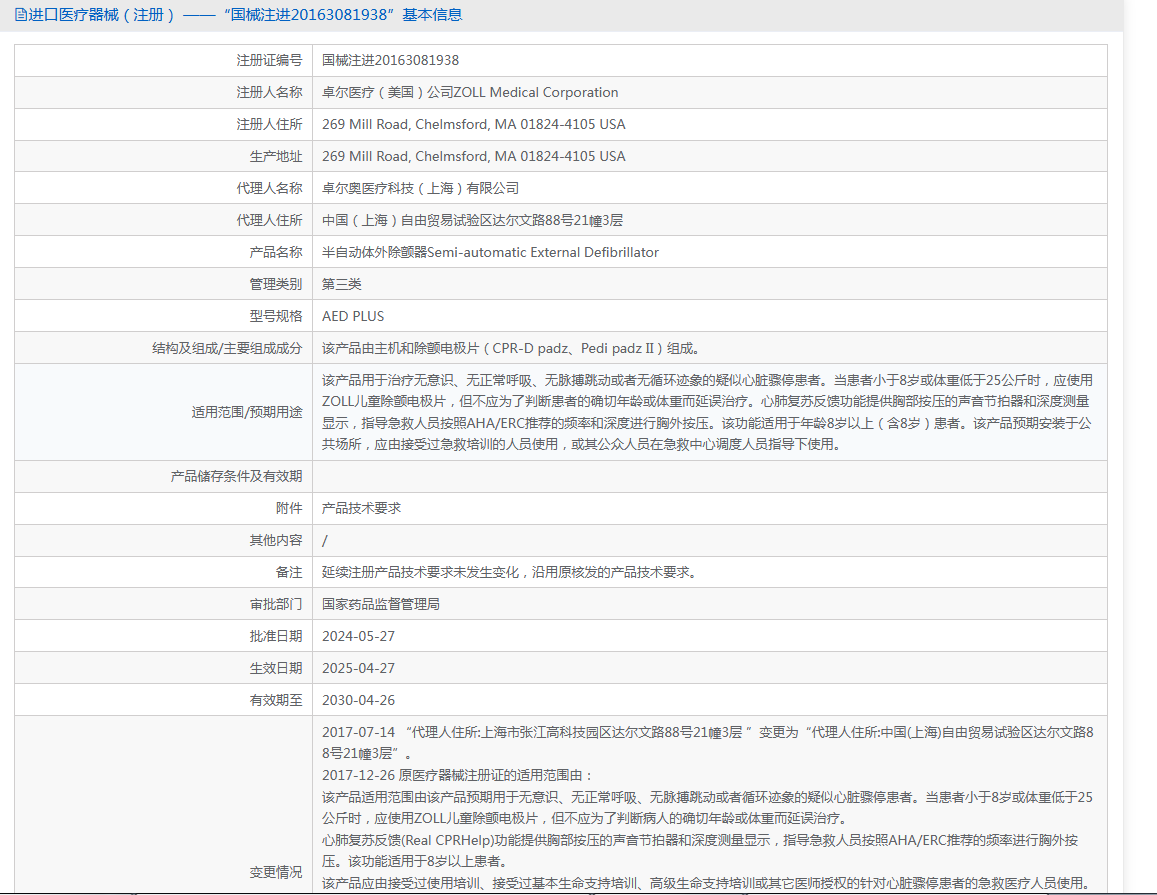This screenshot has height=895, width=1157.
Task: Click the "结构及组成/主要组成成分" label
Action: (x=227, y=348)
